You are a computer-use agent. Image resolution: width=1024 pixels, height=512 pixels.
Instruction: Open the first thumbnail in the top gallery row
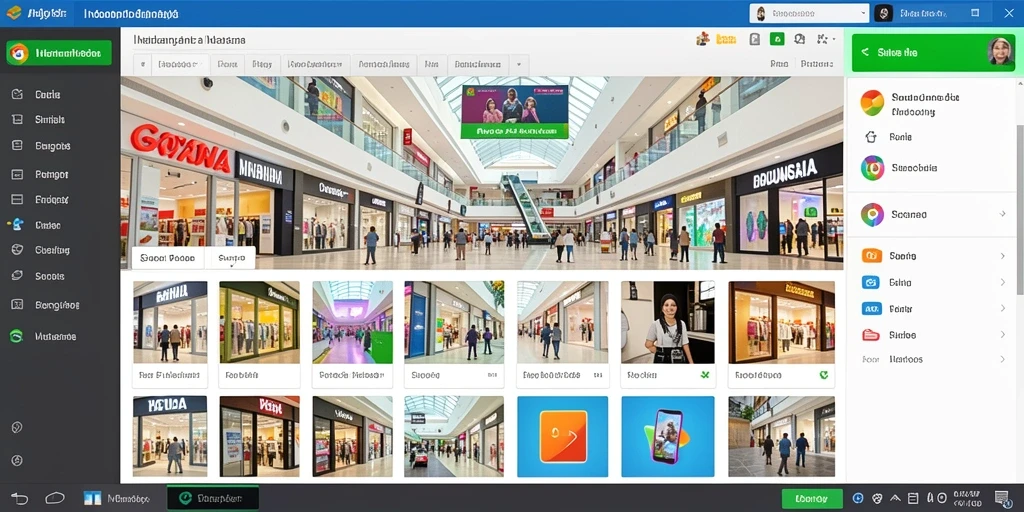[170, 322]
